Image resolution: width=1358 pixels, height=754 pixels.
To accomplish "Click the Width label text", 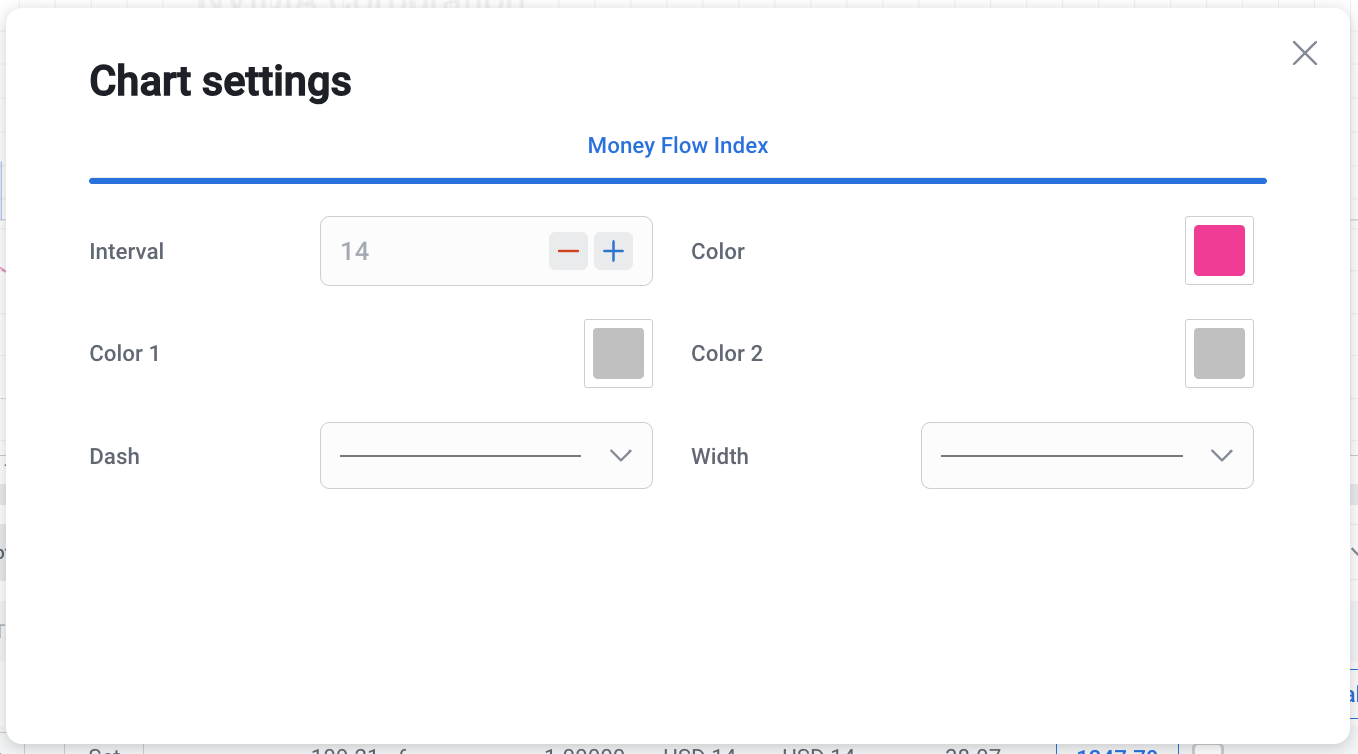I will click(720, 456).
